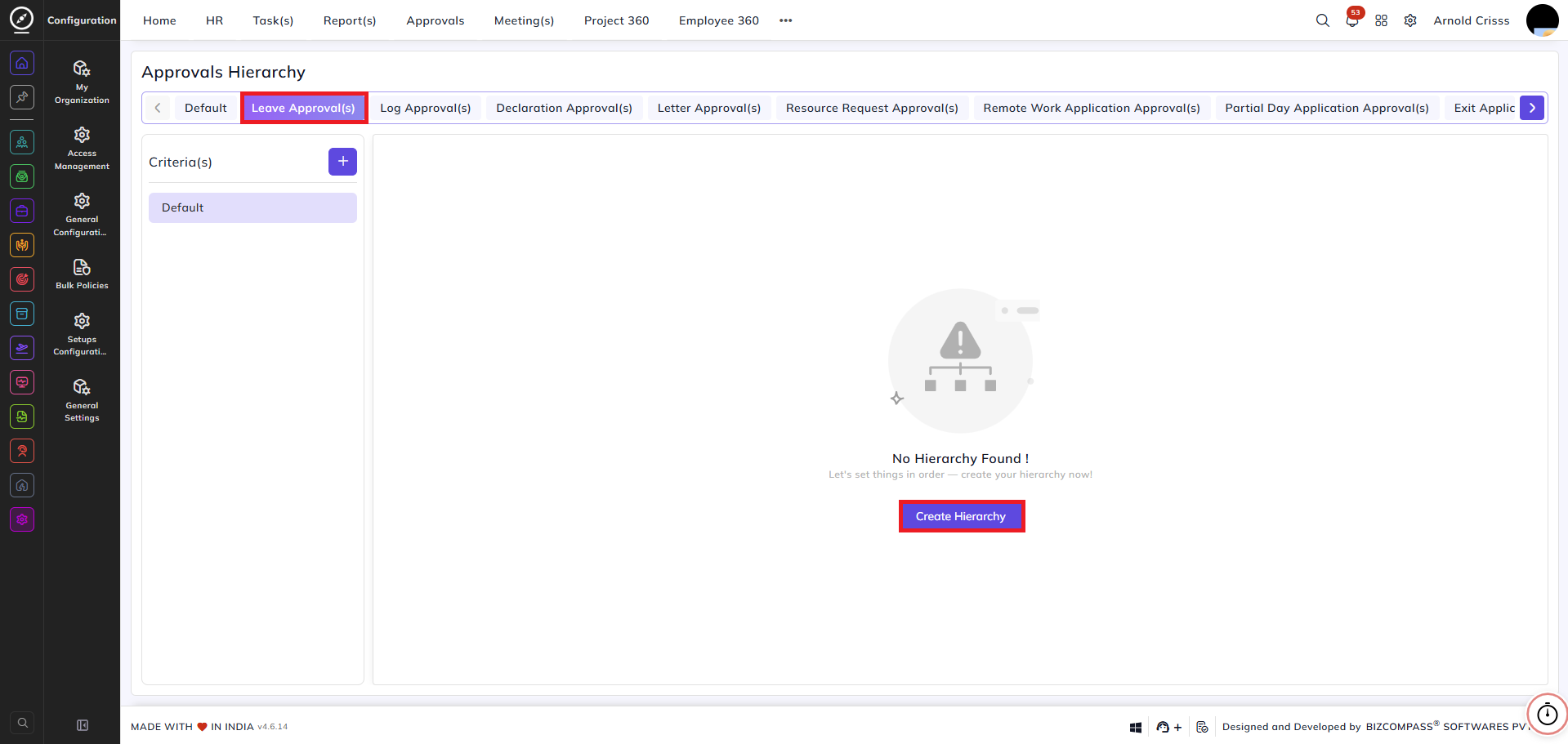Open the purple briefcase module icon
Viewport: 1568px width, 744px height.
point(22,211)
